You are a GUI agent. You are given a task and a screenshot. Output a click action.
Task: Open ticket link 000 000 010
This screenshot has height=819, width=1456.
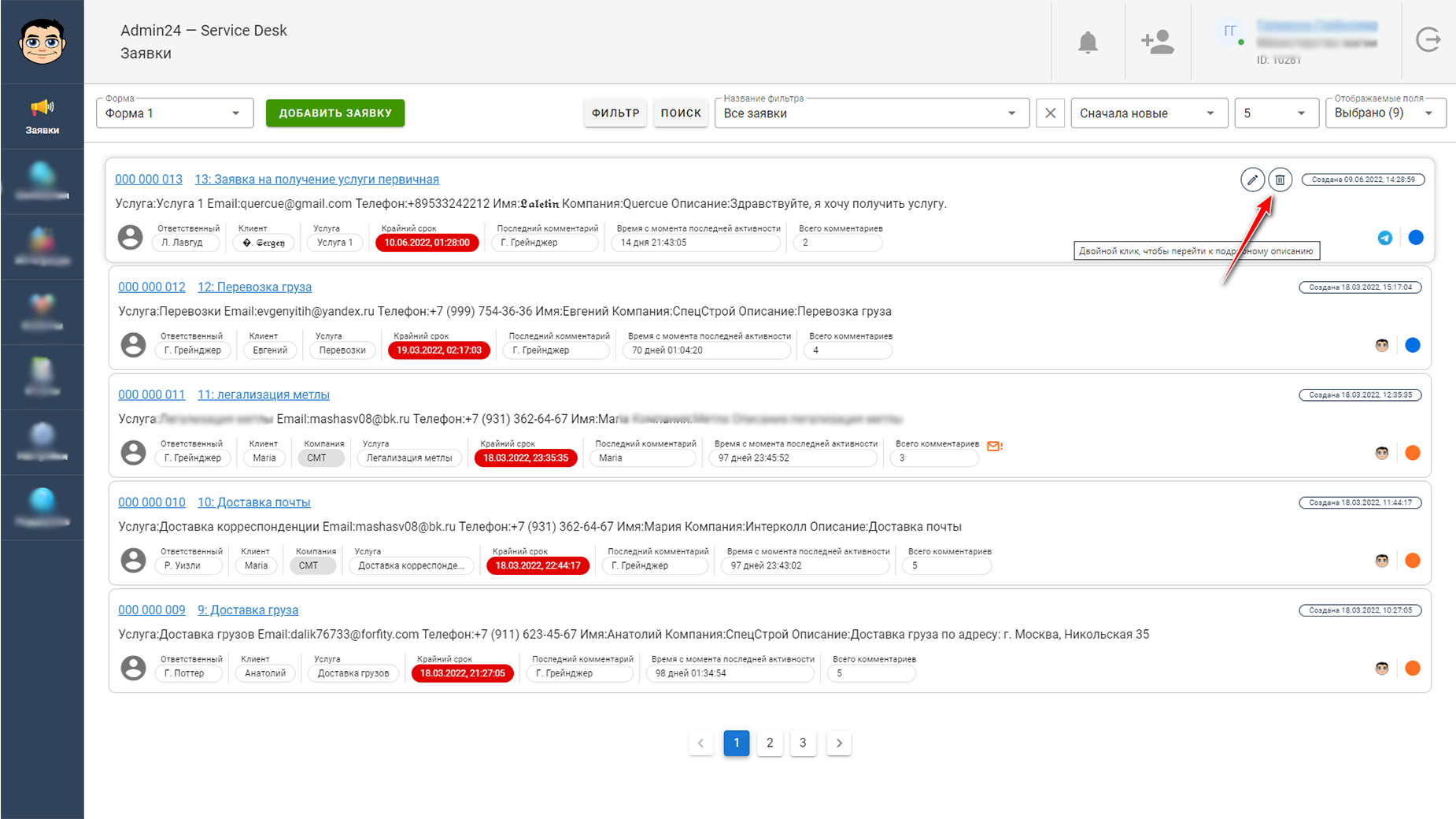click(152, 503)
